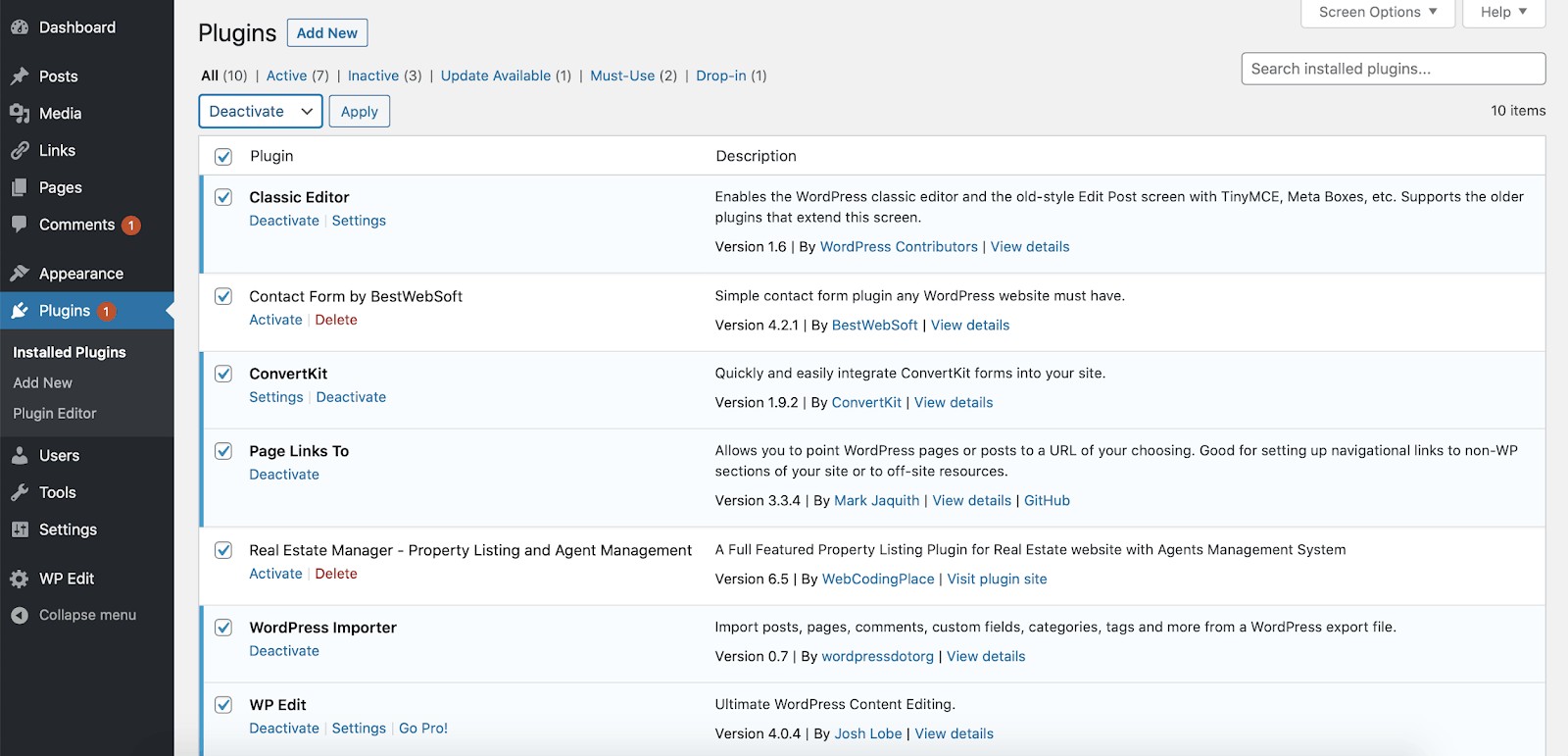This screenshot has height=756, width=1568.
Task: Open Classic Editor Settings link
Action: pos(359,221)
